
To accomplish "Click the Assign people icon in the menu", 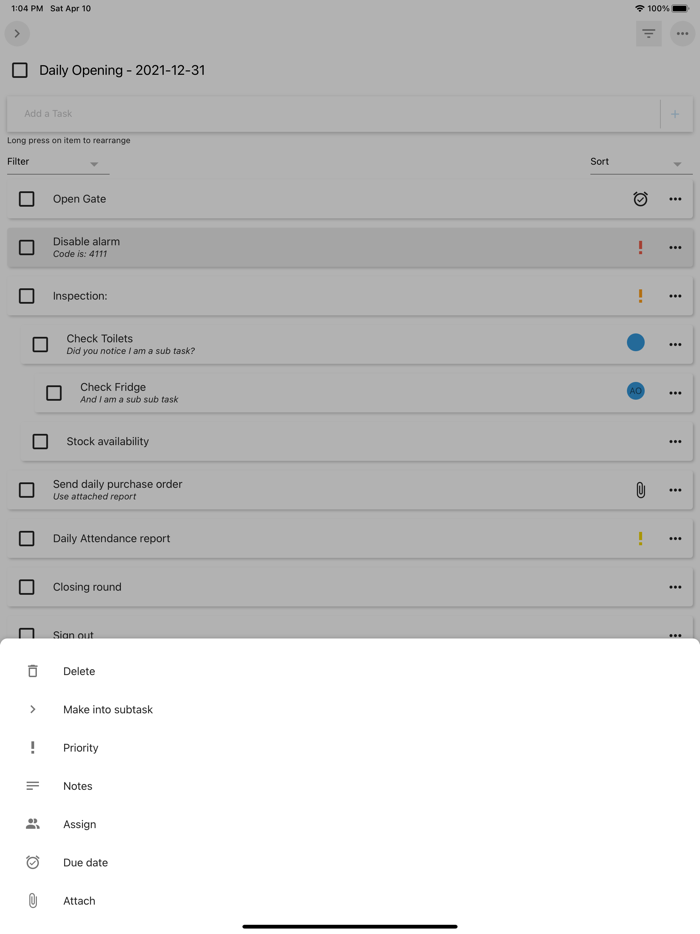I will click(32, 824).
